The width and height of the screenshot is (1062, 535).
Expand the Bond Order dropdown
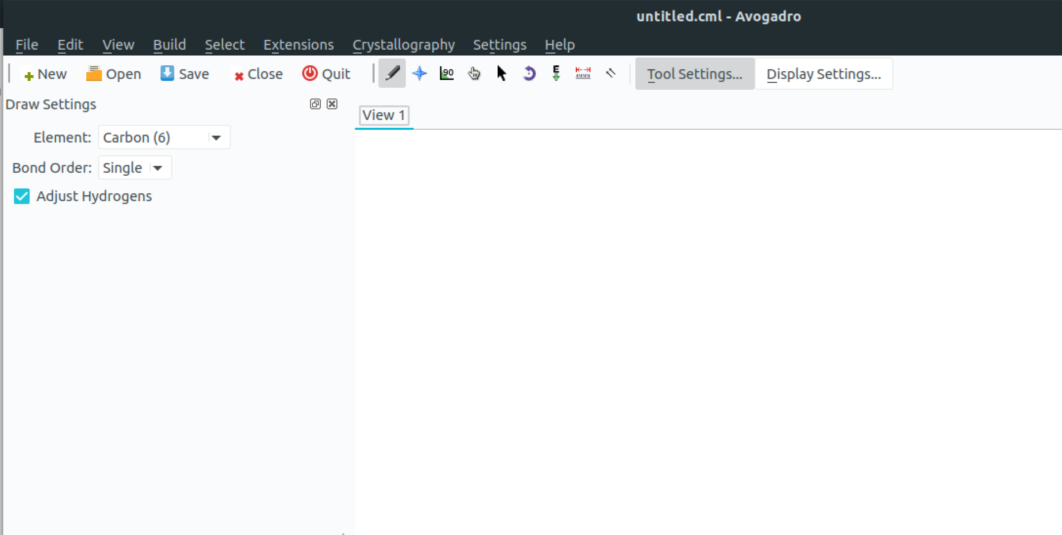[x=135, y=168]
